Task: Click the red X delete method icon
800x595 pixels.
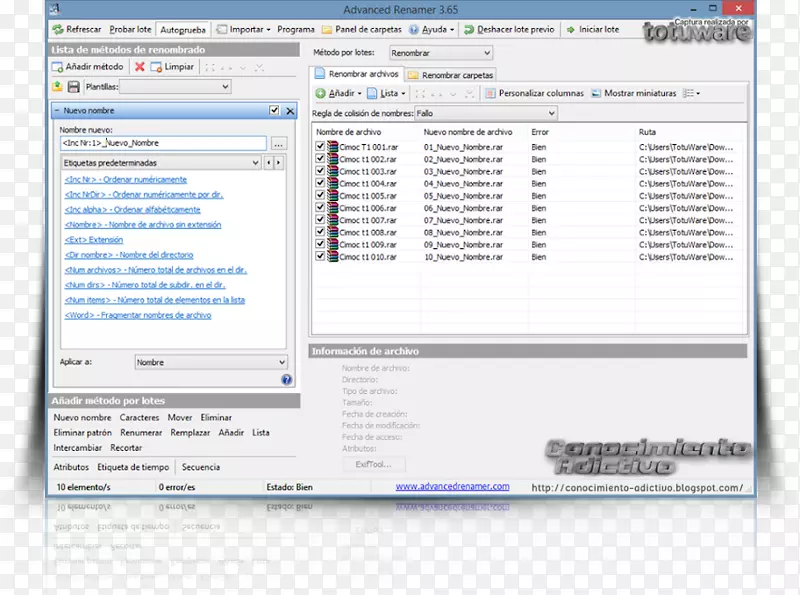Action: (x=140, y=67)
